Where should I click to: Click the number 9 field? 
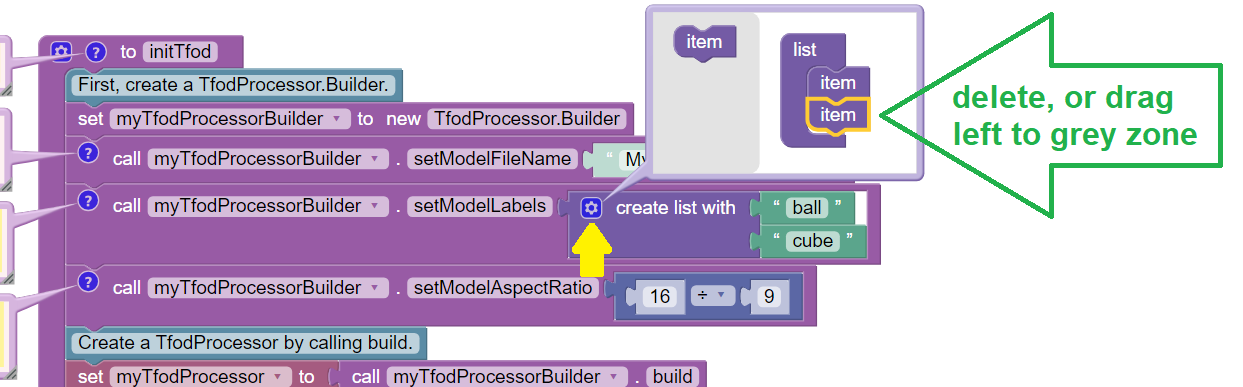(x=768, y=296)
